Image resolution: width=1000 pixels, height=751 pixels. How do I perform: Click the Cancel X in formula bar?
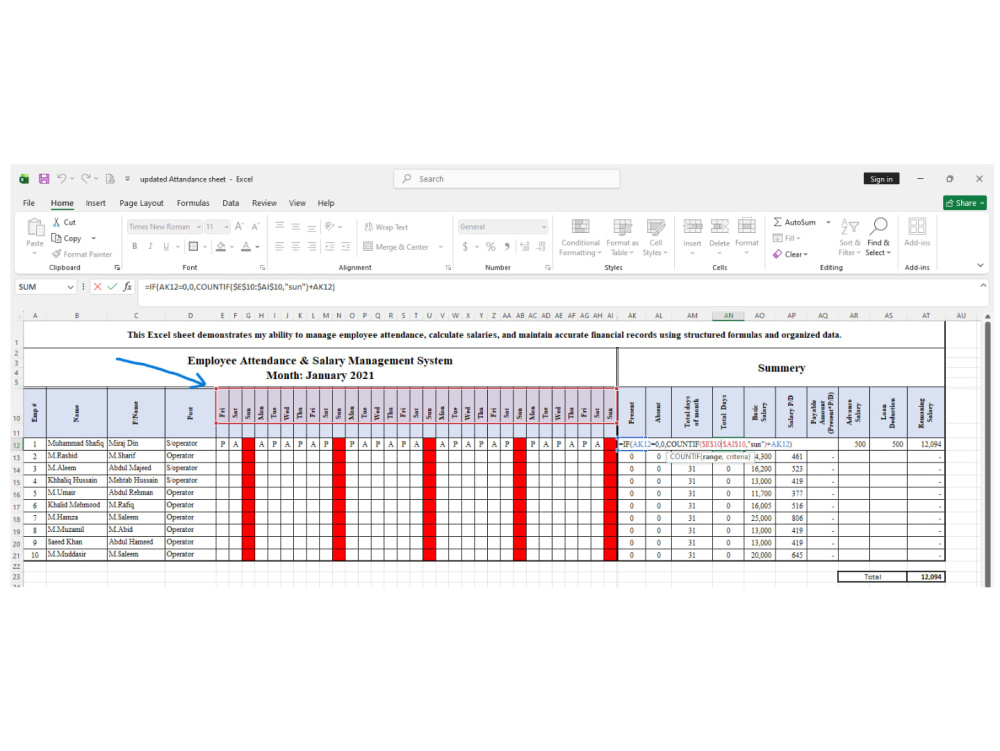(x=98, y=287)
